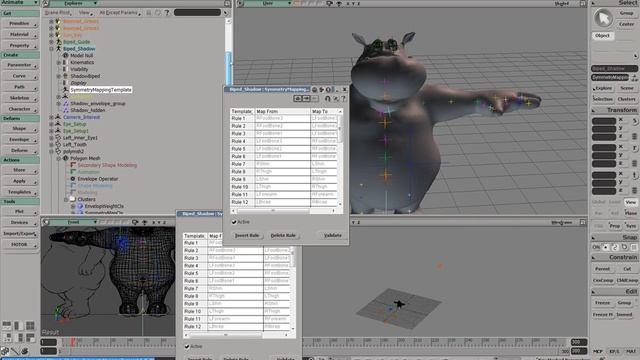Open the Animate module dropdown
Screen dimensions: 640x360
pyautogui.click(x=20, y=2)
